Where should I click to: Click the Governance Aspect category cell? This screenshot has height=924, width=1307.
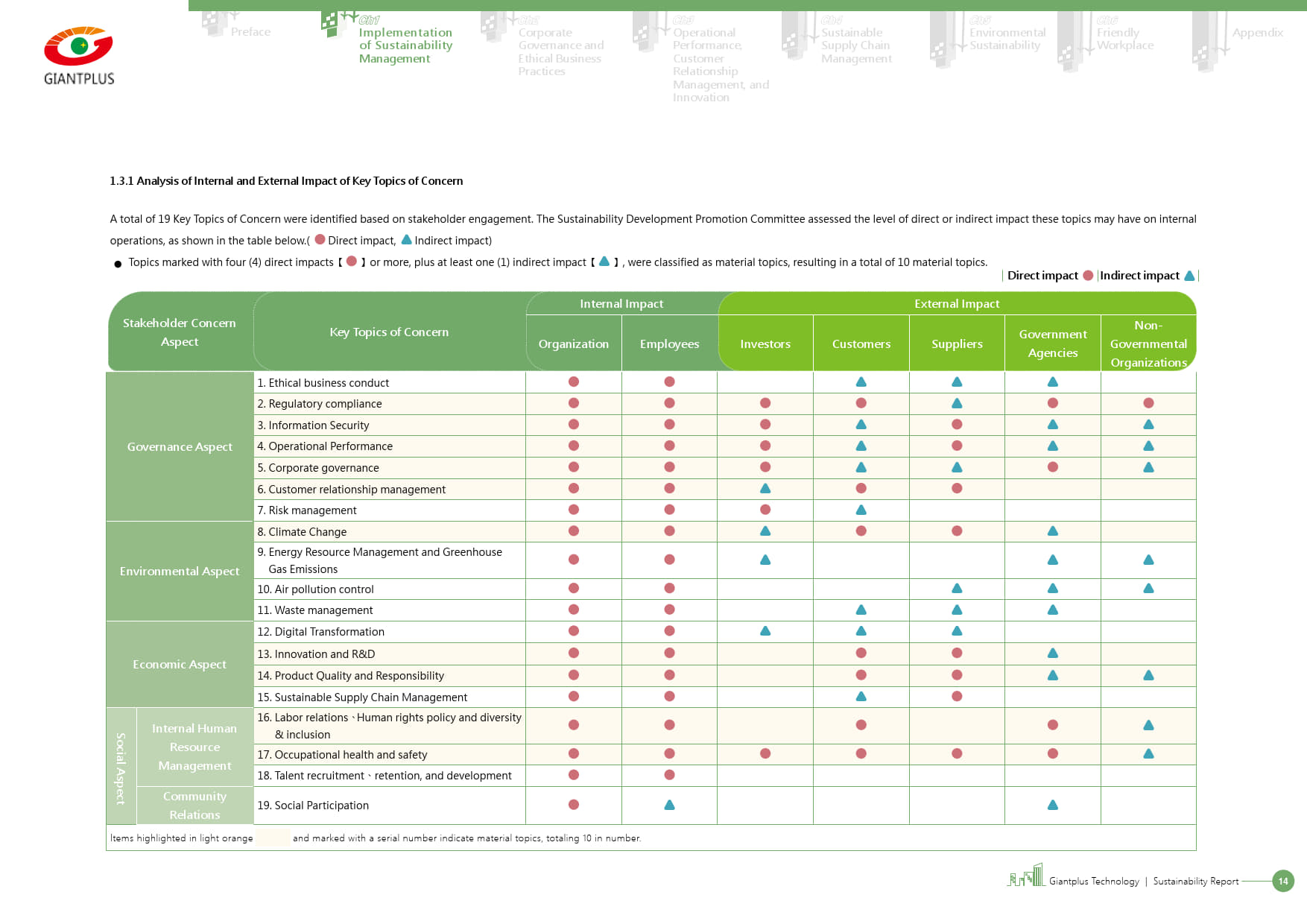point(180,446)
